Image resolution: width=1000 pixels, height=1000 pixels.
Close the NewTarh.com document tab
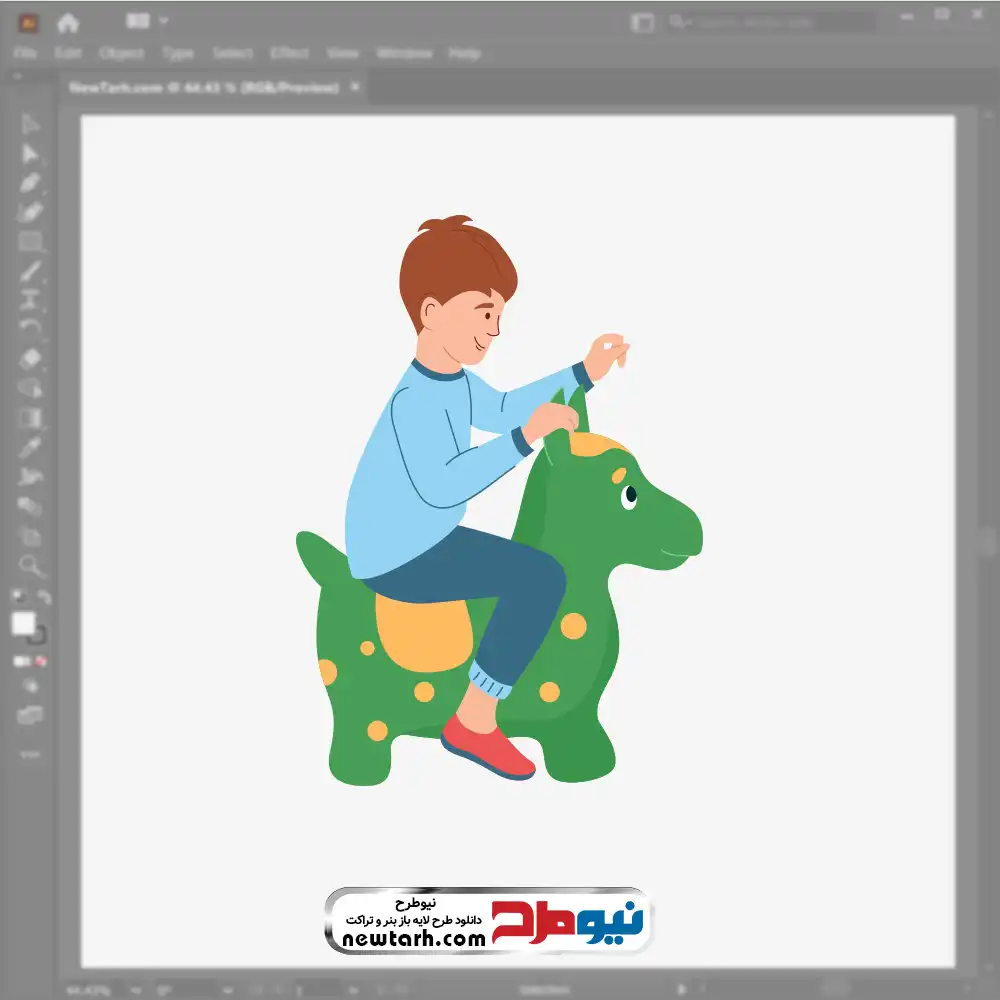point(355,86)
